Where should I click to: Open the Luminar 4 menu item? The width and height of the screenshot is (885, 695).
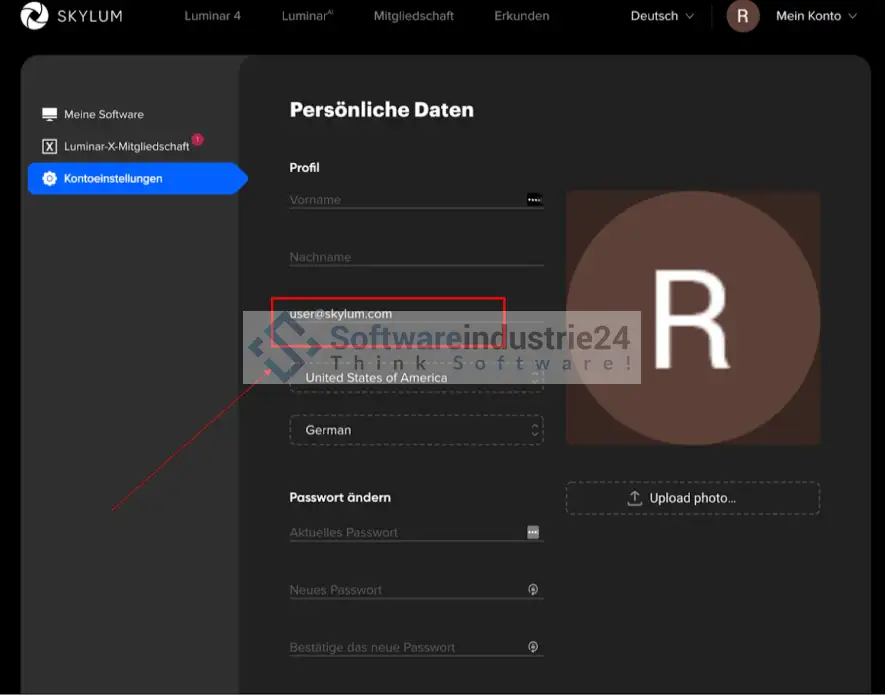212,16
